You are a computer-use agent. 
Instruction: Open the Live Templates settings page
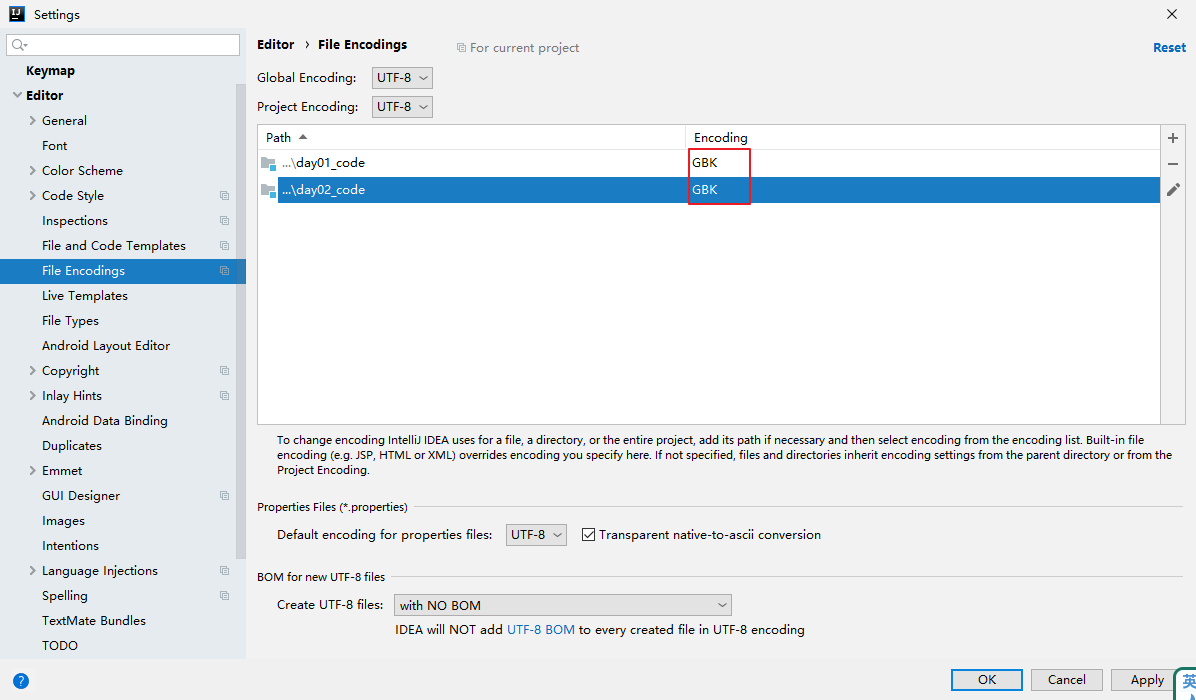click(85, 296)
